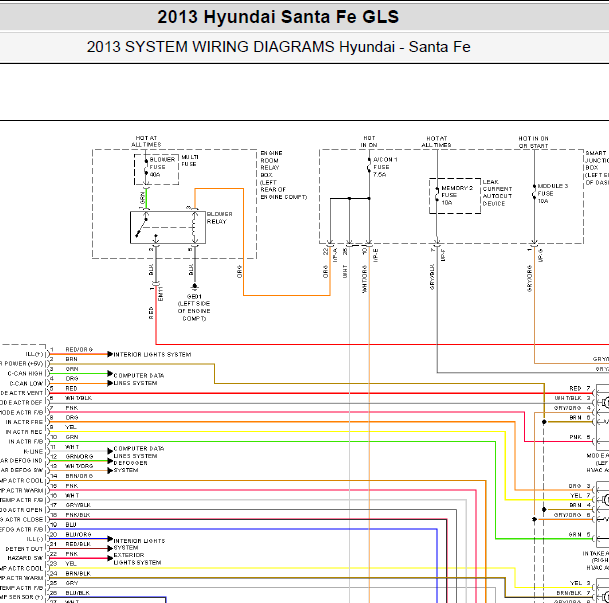Click the "BRN/BLK" label at pin 24
Image resolution: width=609 pixels, height=603 pixels.
pyautogui.click(x=78, y=573)
